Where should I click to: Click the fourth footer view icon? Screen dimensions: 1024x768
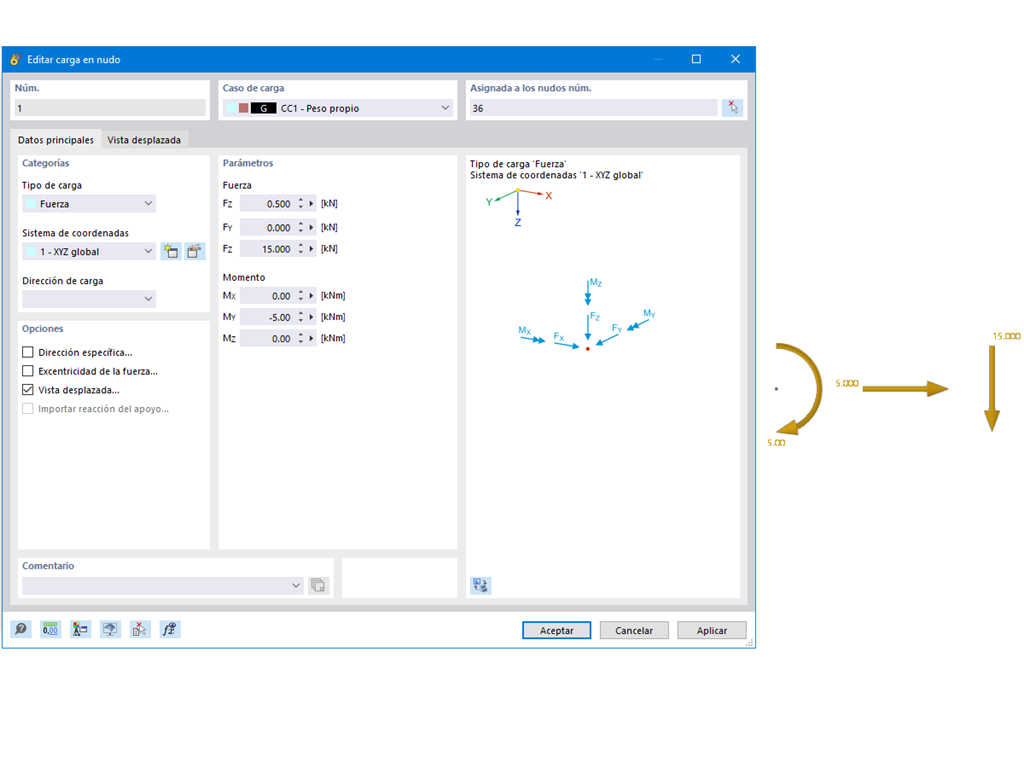pos(110,630)
